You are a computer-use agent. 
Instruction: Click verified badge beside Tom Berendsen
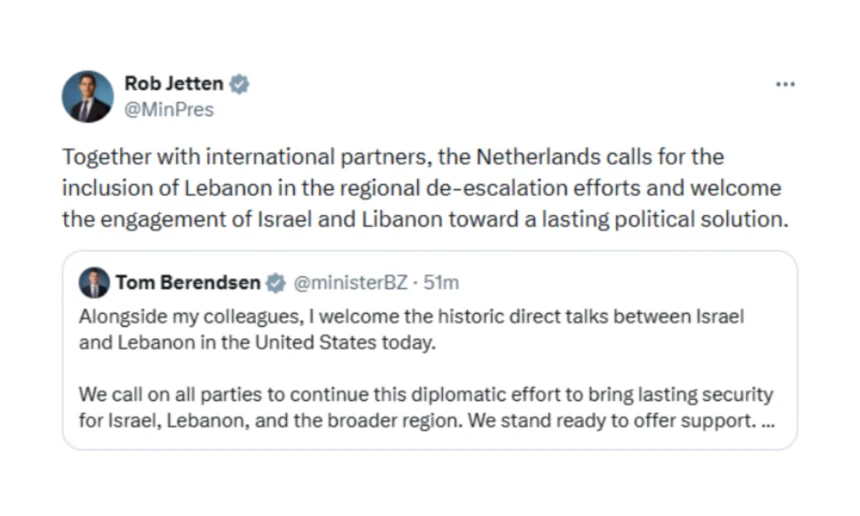click(276, 283)
